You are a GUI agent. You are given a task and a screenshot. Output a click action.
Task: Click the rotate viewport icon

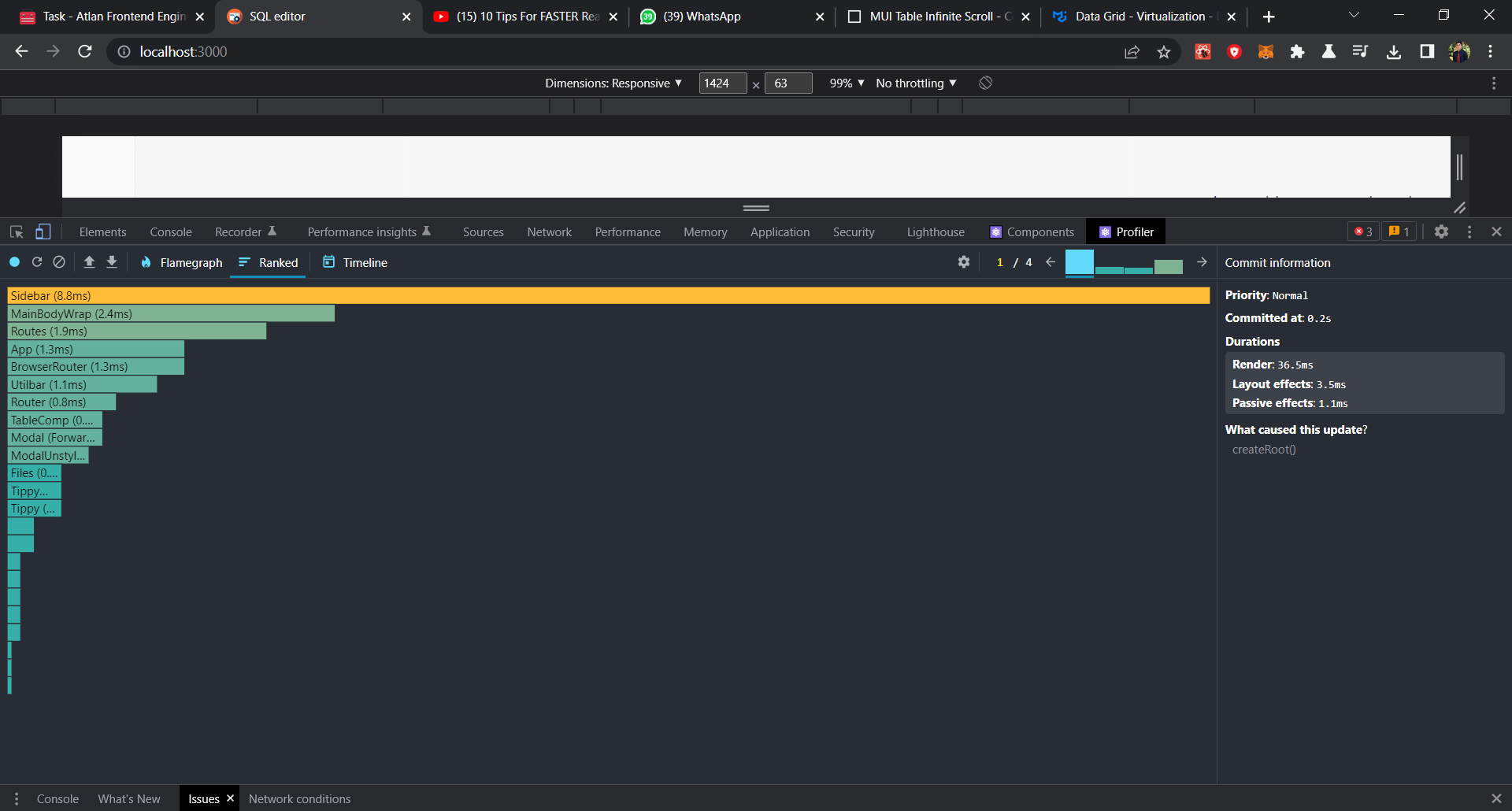(985, 83)
